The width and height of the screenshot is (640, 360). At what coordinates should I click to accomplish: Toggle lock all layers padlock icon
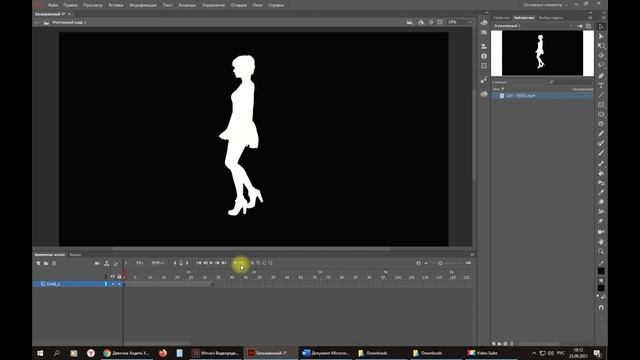click(119, 277)
